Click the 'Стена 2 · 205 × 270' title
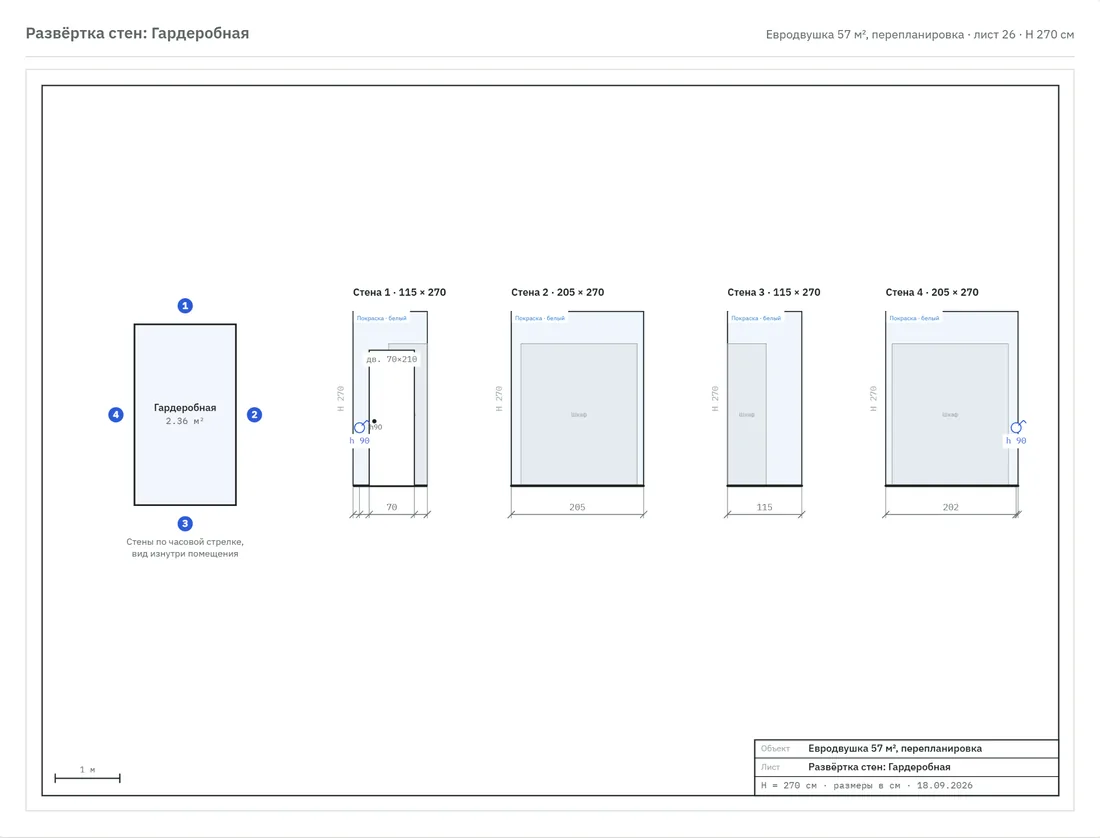The width and height of the screenshot is (1100, 838). tap(557, 292)
